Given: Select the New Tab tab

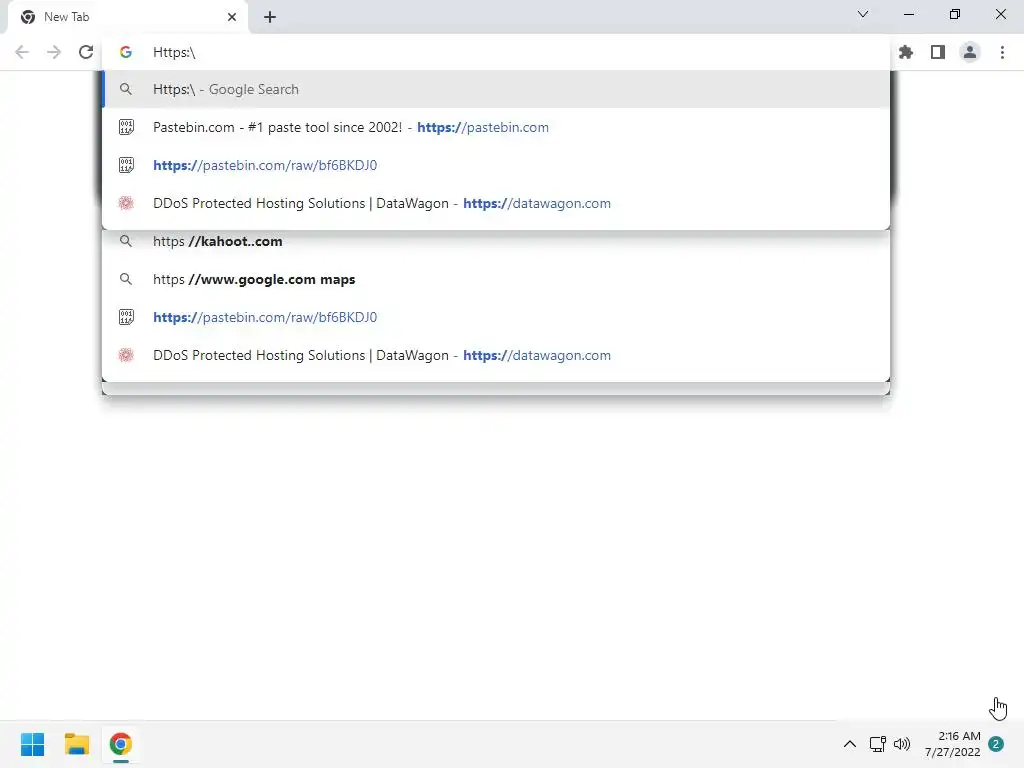Looking at the screenshot, I should click(127, 17).
